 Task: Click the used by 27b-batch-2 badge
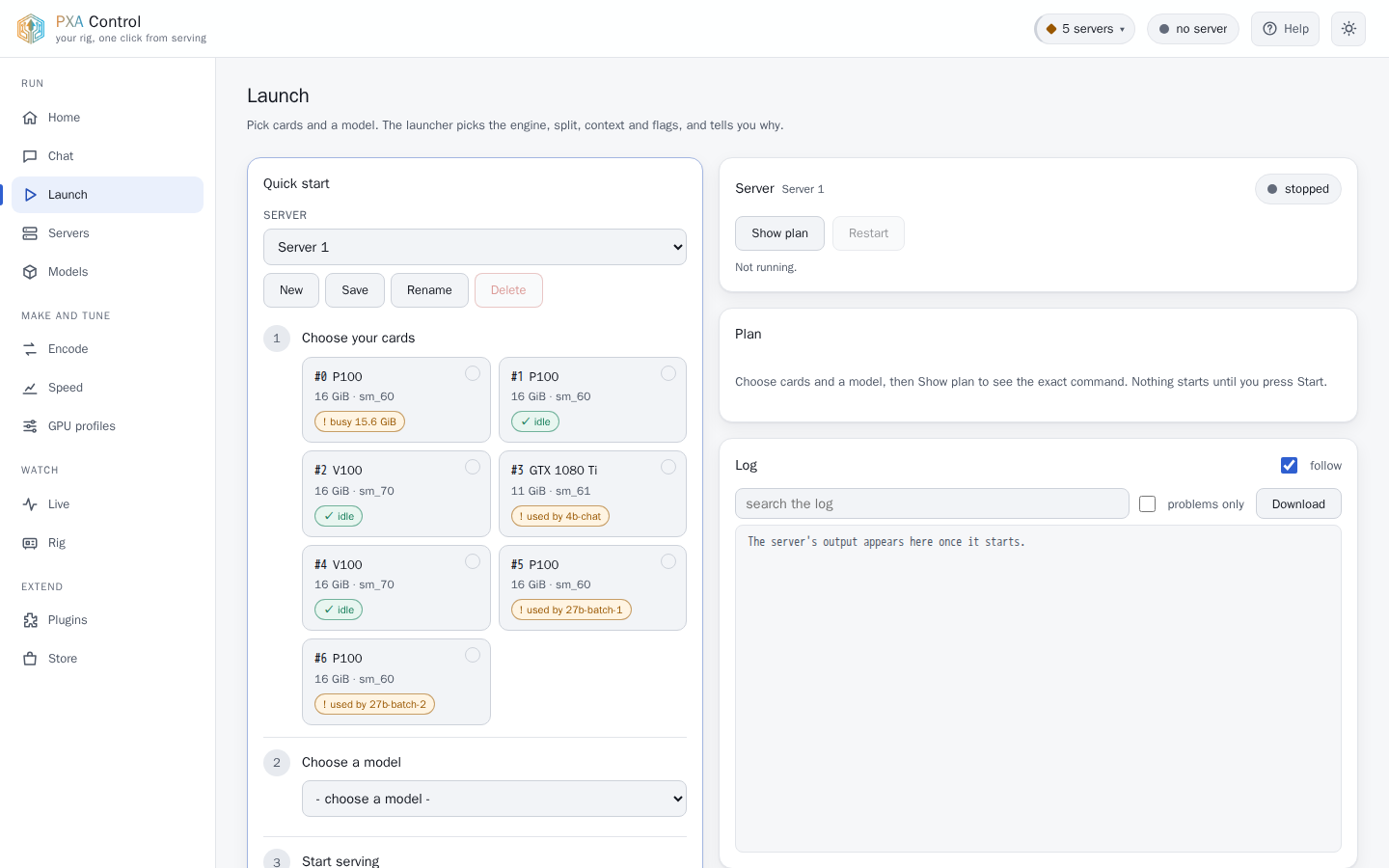point(374,704)
